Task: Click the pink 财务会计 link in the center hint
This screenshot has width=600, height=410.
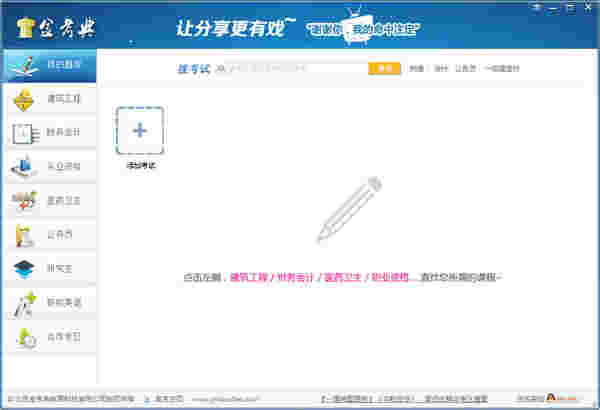Action: click(x=295, y=277)
